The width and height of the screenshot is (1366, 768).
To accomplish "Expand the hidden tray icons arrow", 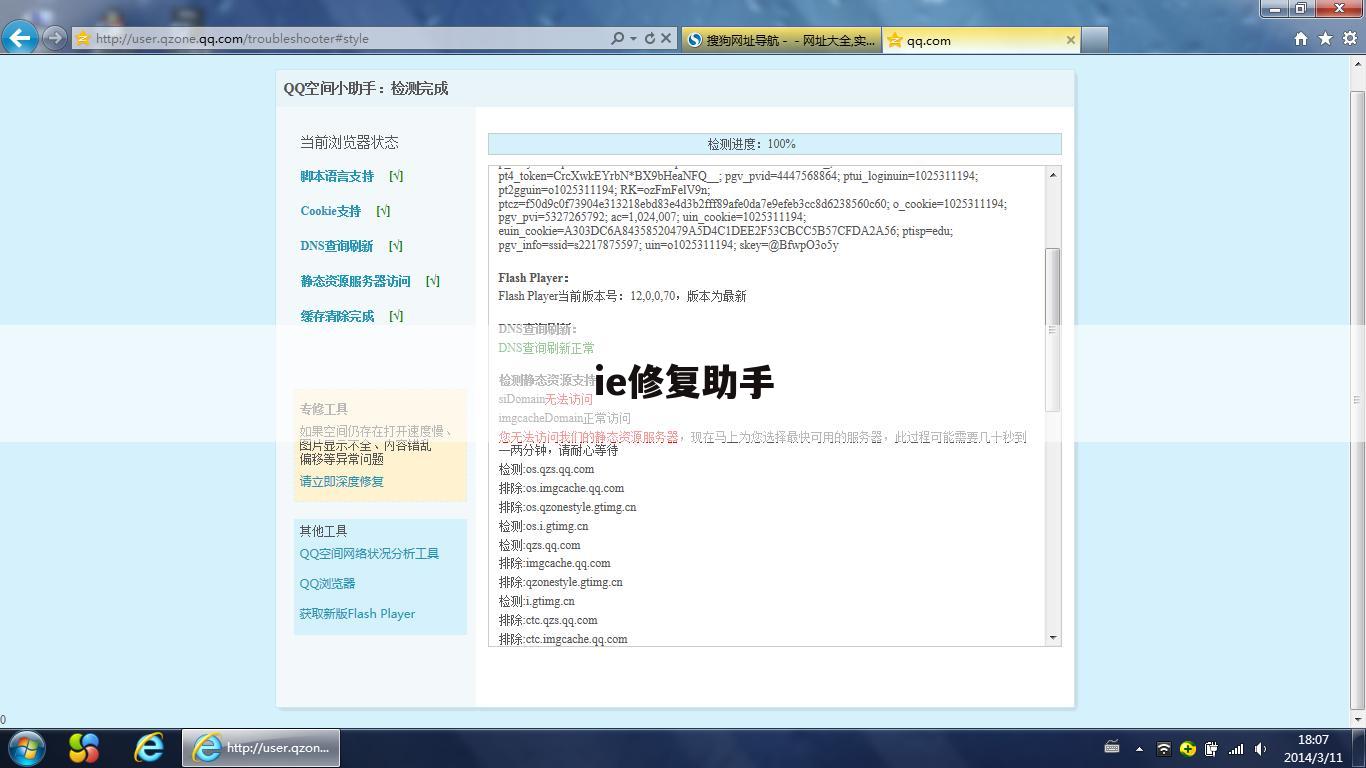I will coord(1139,748).
